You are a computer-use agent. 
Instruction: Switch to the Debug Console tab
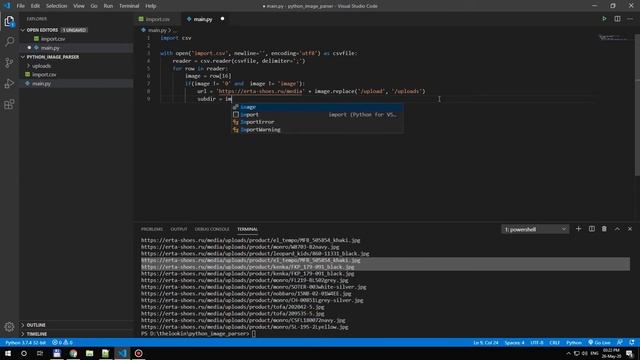[x=212, y=229]
